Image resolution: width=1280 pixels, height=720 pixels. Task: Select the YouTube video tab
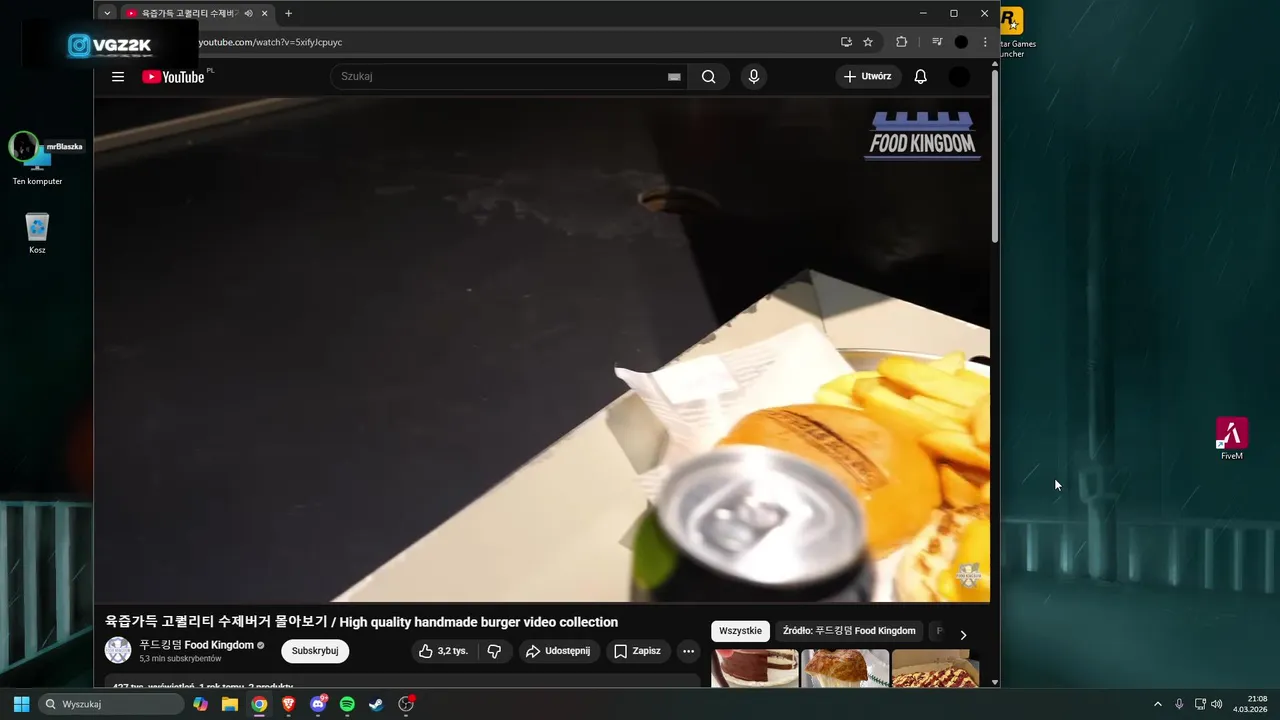point(190,13)
